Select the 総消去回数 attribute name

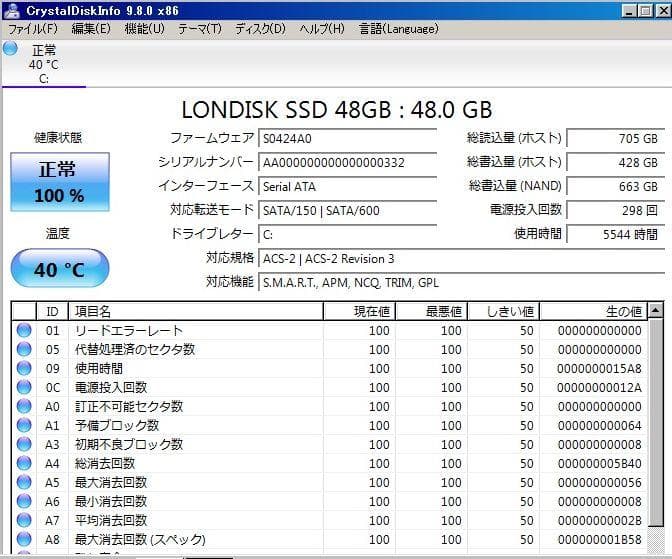point(105,463)
